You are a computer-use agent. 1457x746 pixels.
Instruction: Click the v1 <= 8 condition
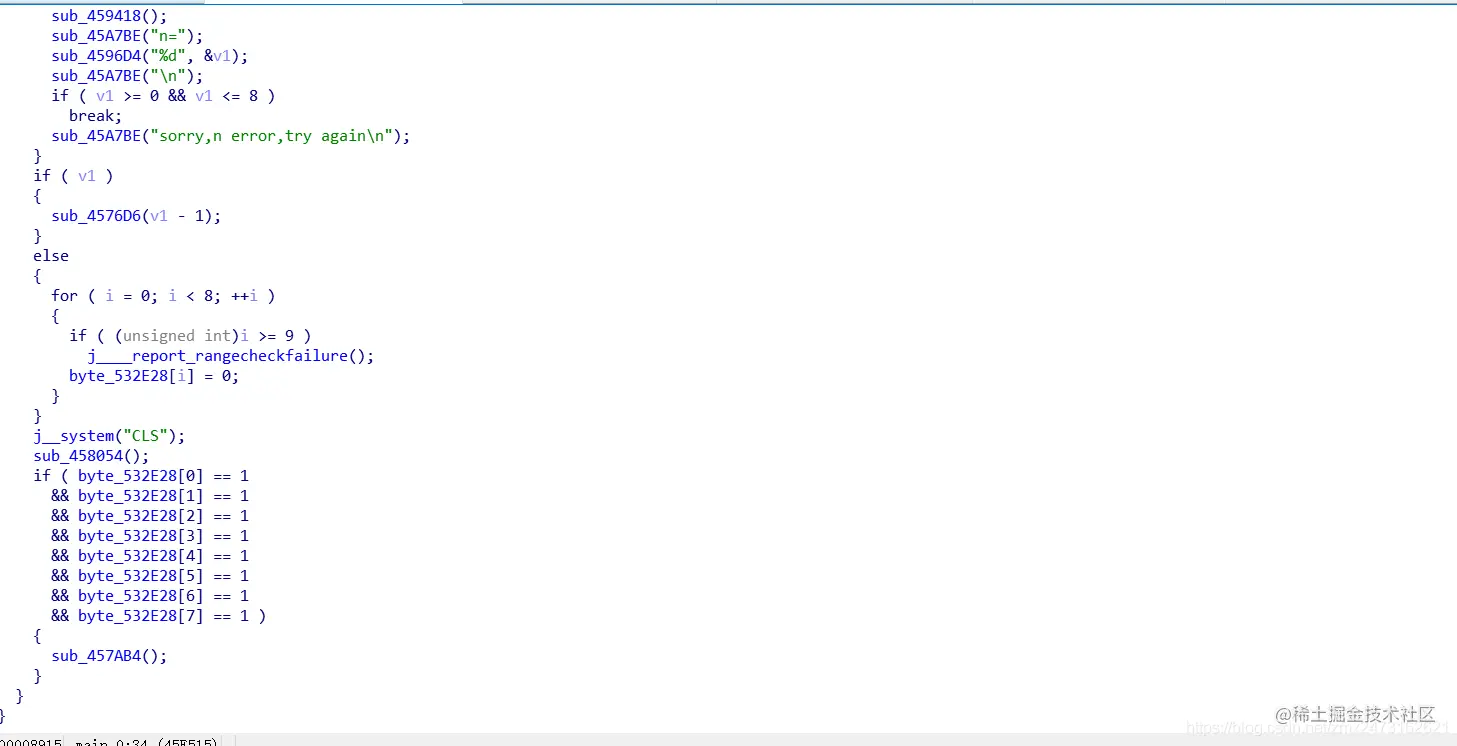pos(226,96)
